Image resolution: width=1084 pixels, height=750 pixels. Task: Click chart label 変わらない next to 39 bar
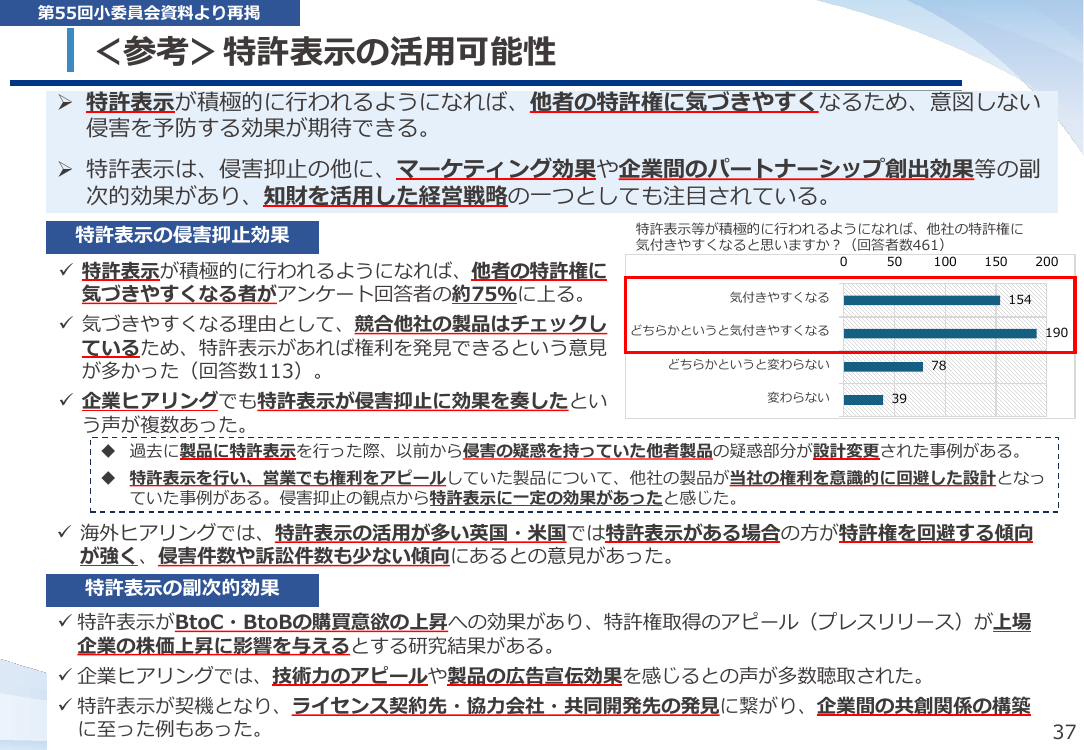click(798, 397)
